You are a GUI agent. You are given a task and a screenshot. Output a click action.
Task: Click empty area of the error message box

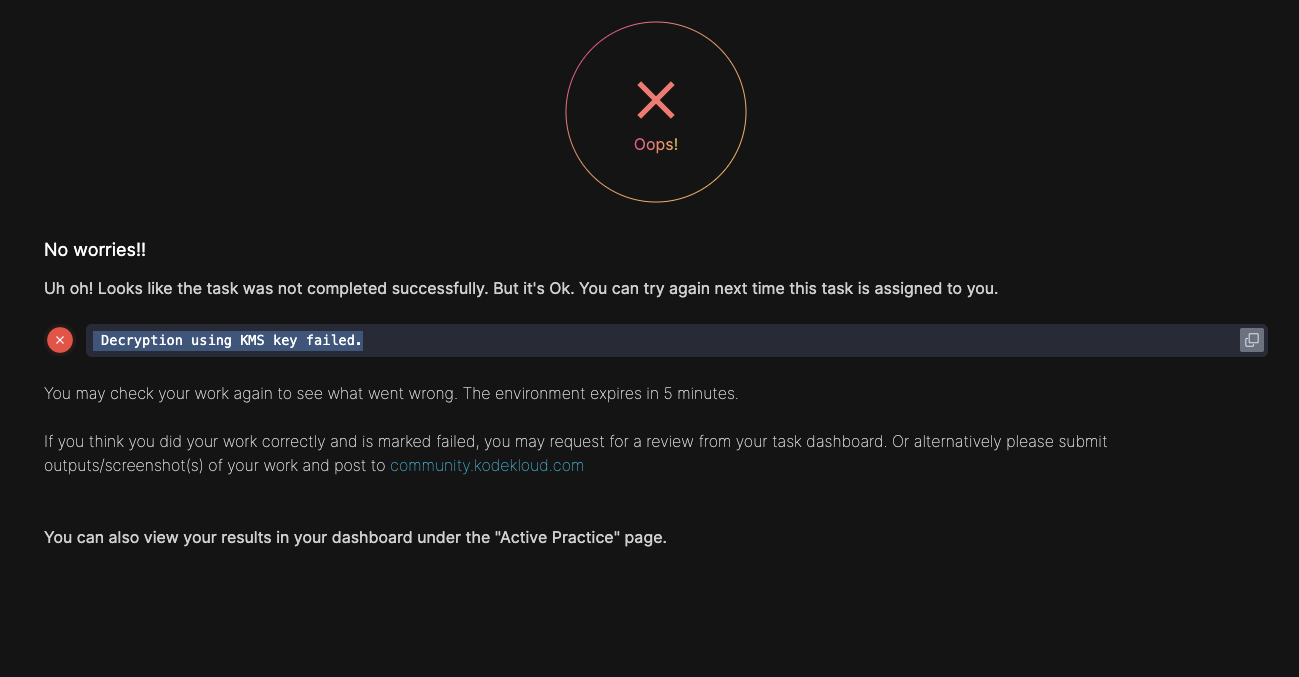(x=800, y=340)
